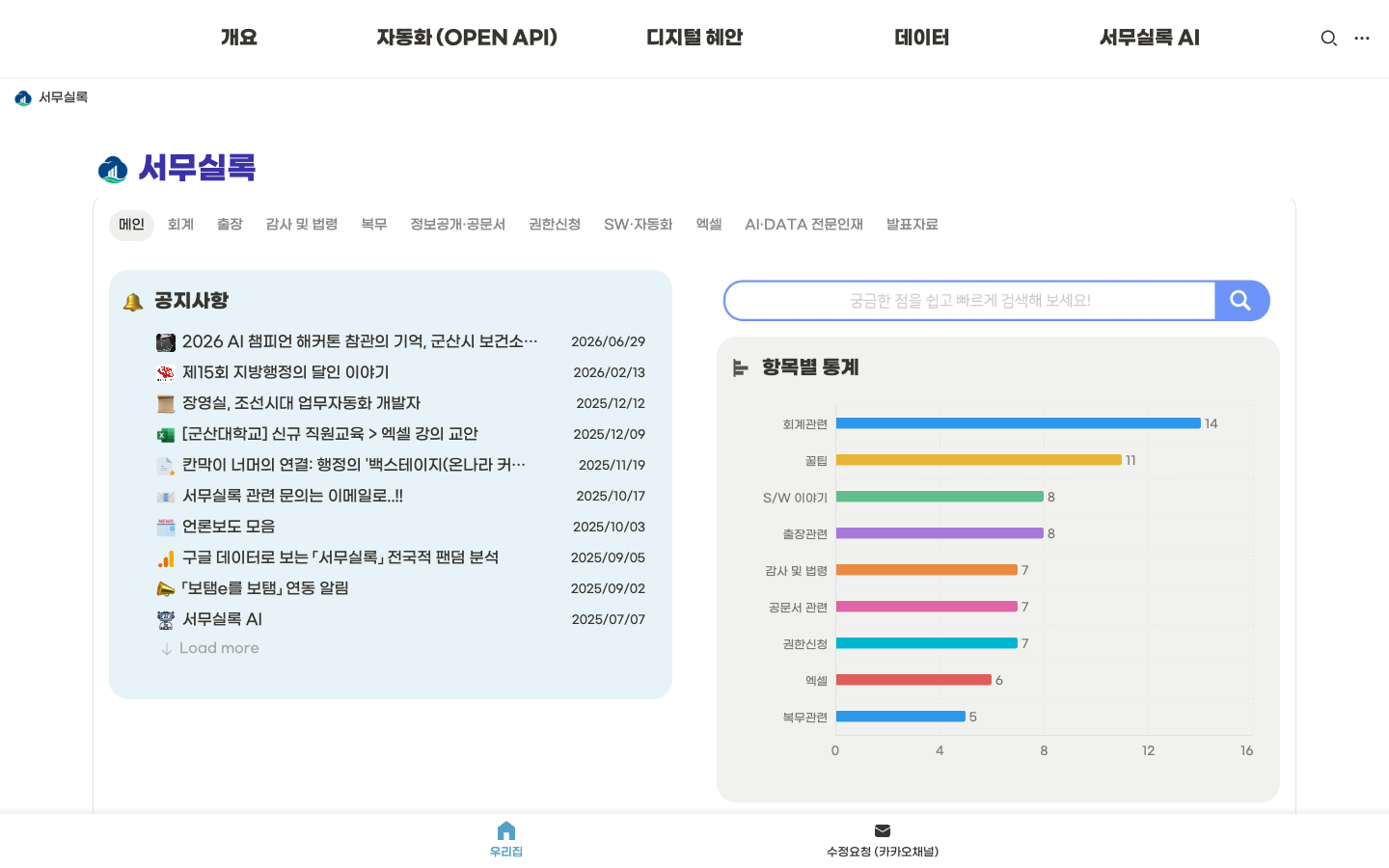Open 장영실, 조선시대 업무자동화 개발자 notice
Image resolution: width=1389 pixels, height=868 pixels.
pyautogui.click(x=301, y=403)
